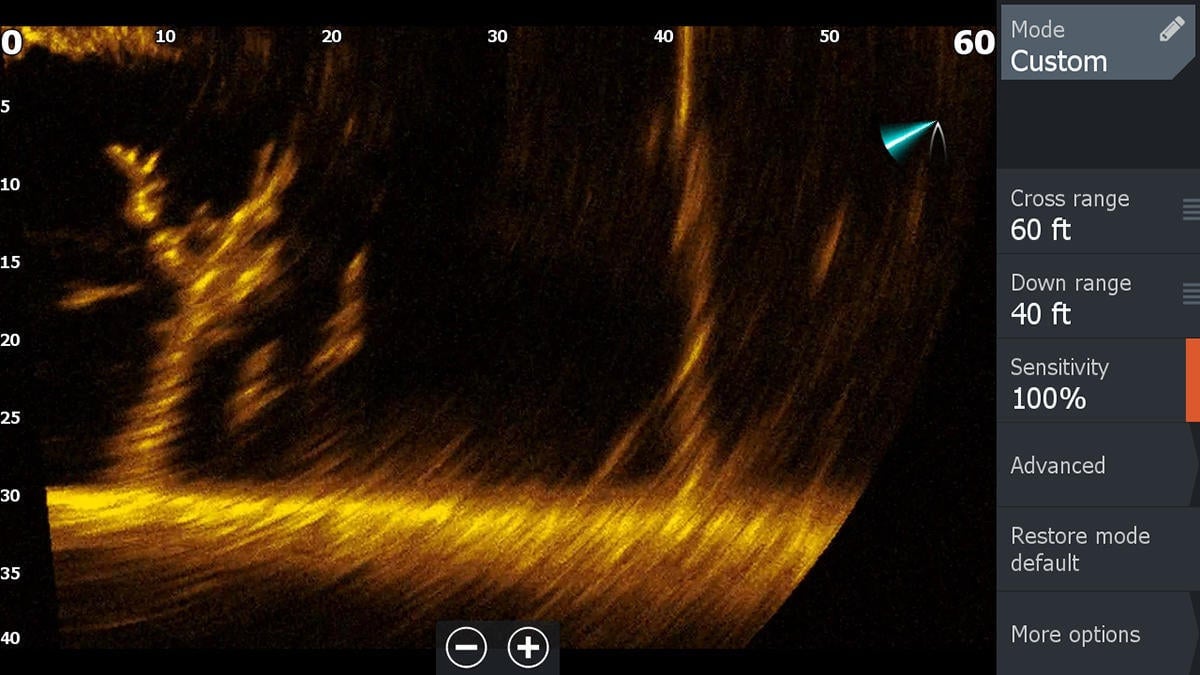Click the pencil edit icon beside Mode
The height and width of the screenshot is (675, 1200).
pyautogui.click(x=1171, y=30)
